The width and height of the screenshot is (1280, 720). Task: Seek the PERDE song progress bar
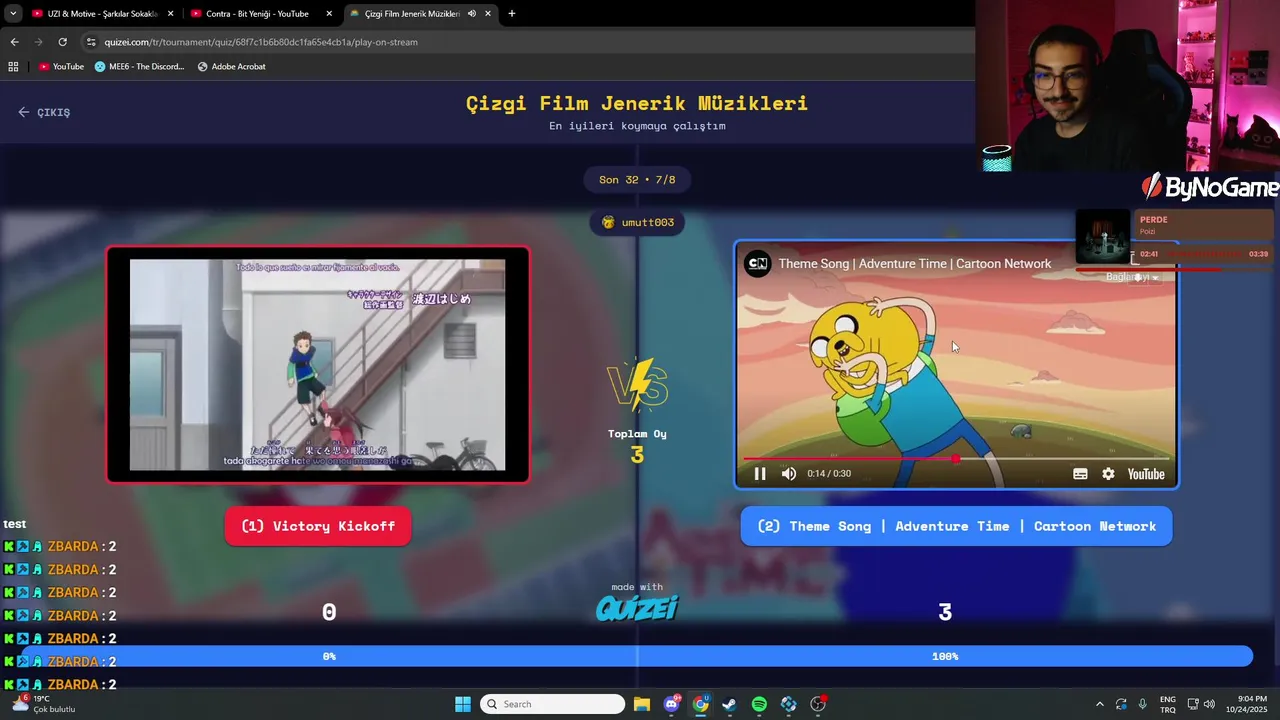tap(1175, 268)
